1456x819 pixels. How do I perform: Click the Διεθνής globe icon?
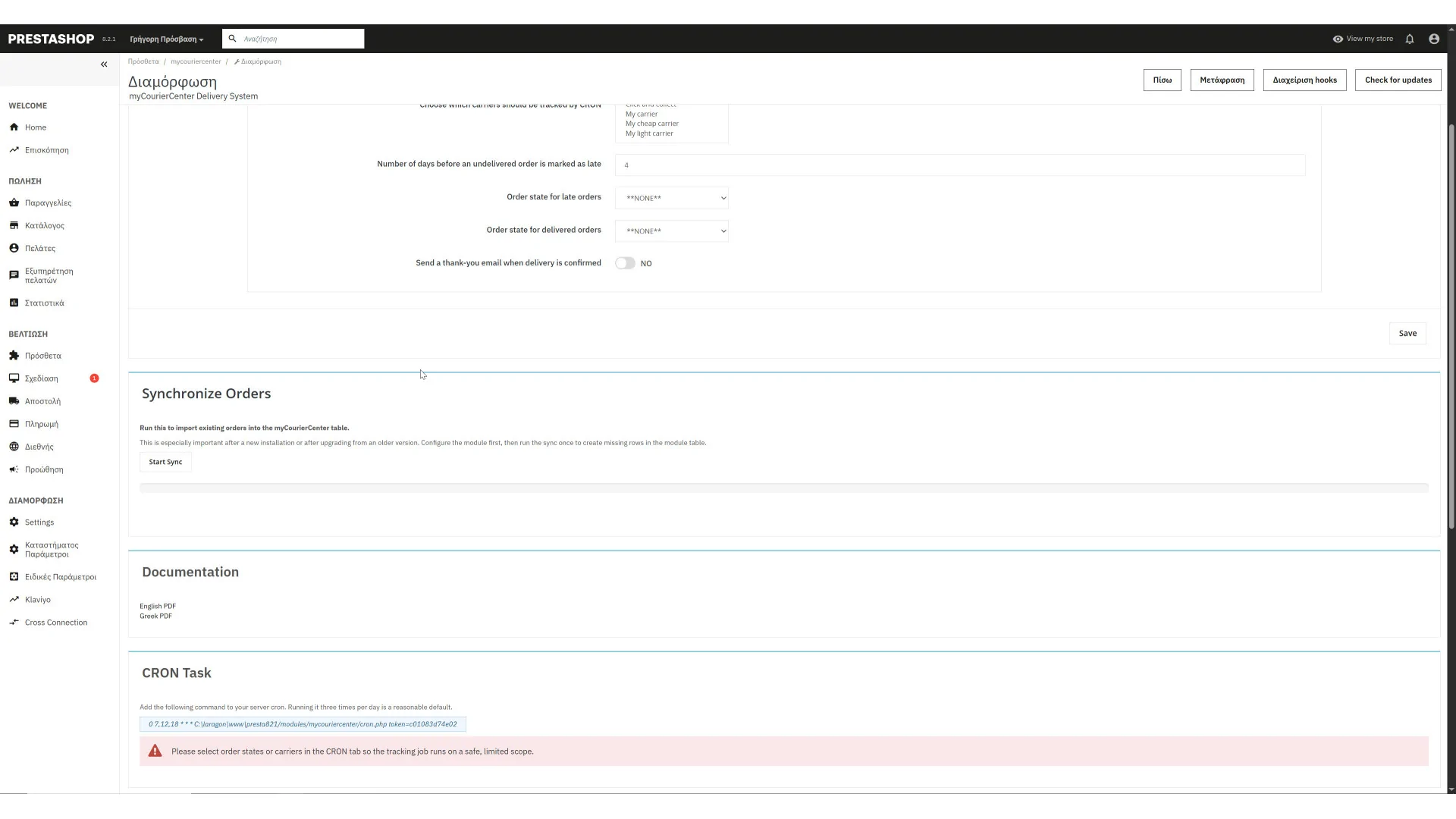(x=14, y=446)
